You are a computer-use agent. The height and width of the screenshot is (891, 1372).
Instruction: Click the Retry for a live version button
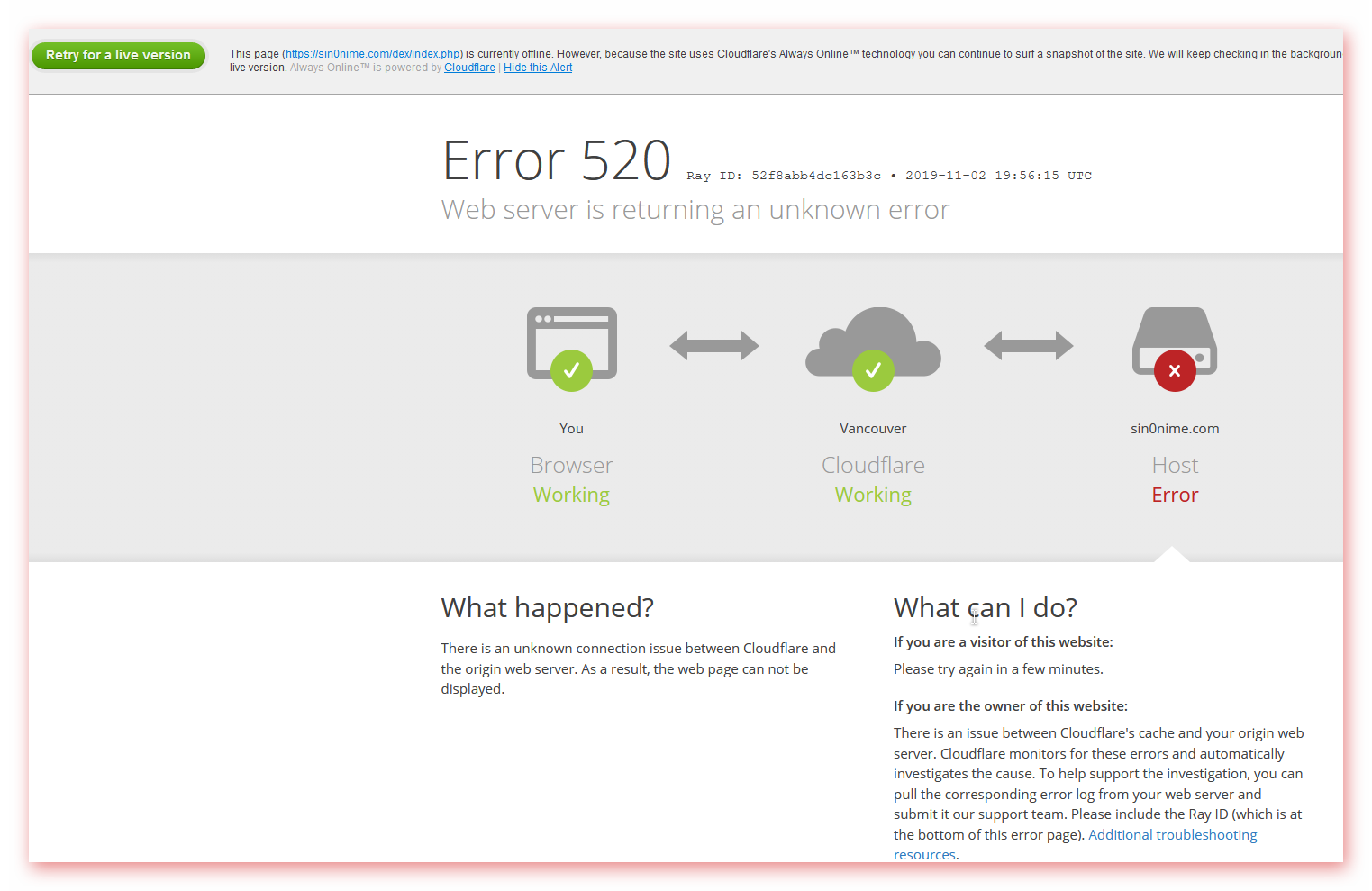(x=118, y=55)
